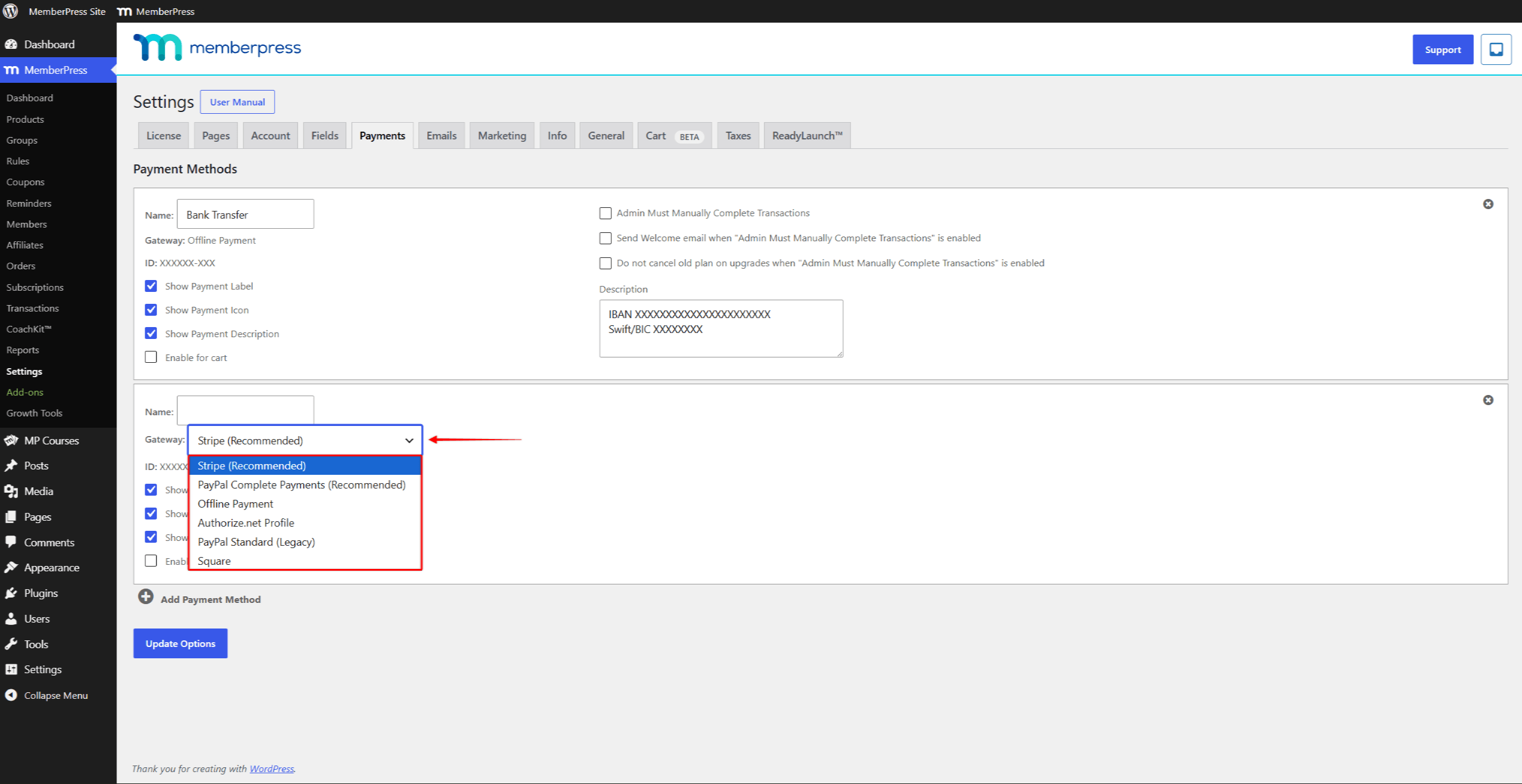
Task: Click the MP Courses icon in sidebar
Action: click(x=11, y=440)
